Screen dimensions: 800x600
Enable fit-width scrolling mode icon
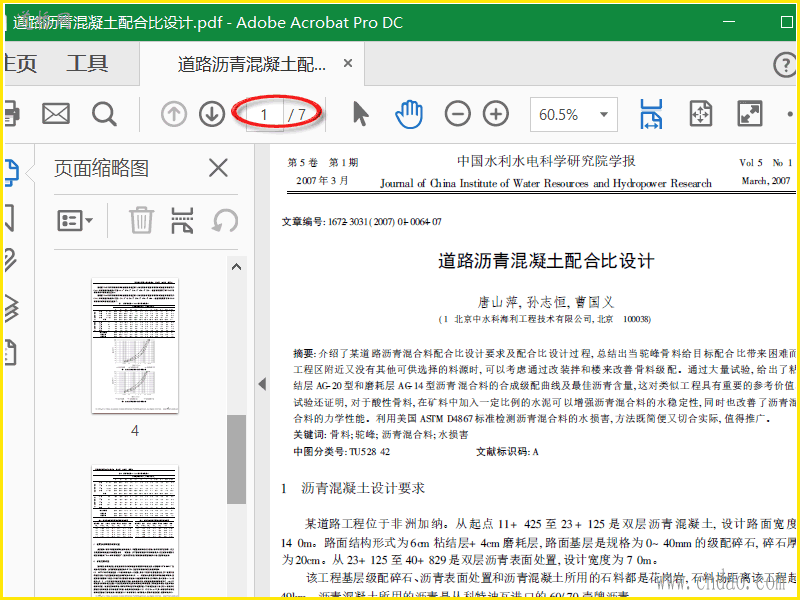click(x=652, y=114)
